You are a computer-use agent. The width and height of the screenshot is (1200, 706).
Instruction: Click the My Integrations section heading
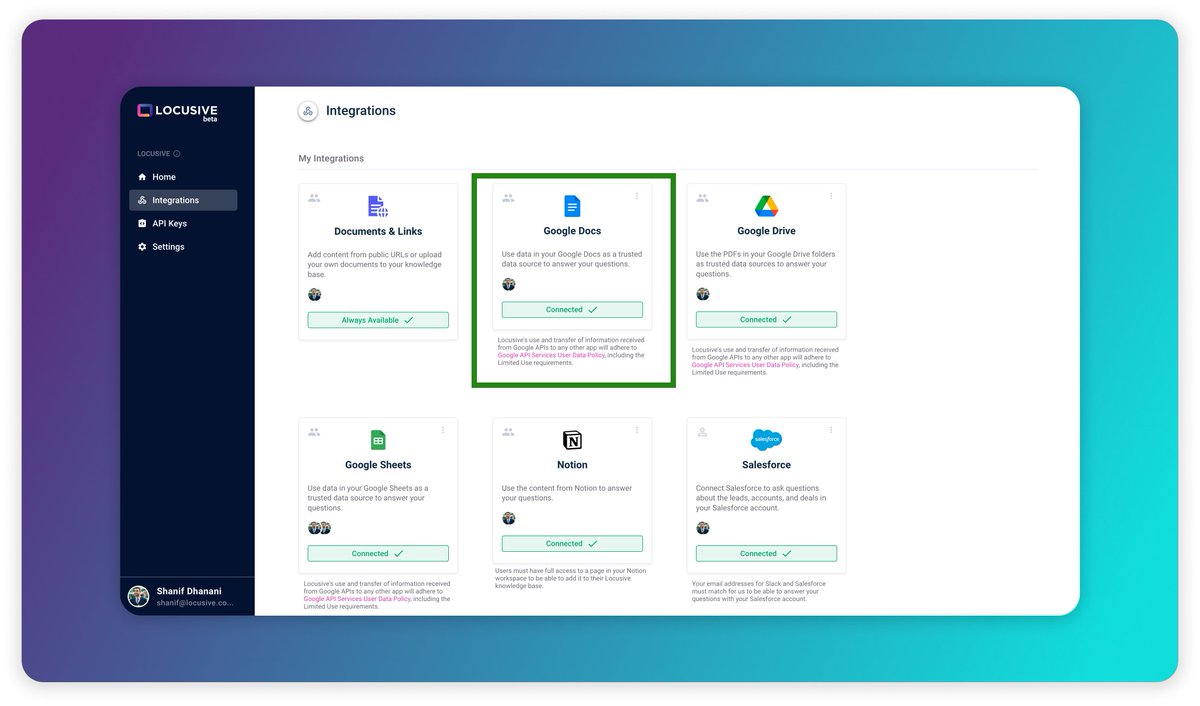pyautogui.click(x=331, y=159)
